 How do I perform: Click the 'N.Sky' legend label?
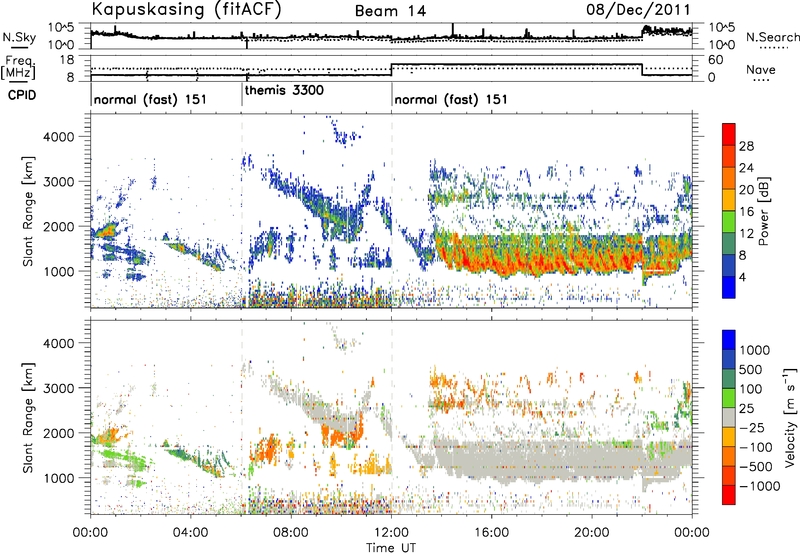(x=19, y=37)
